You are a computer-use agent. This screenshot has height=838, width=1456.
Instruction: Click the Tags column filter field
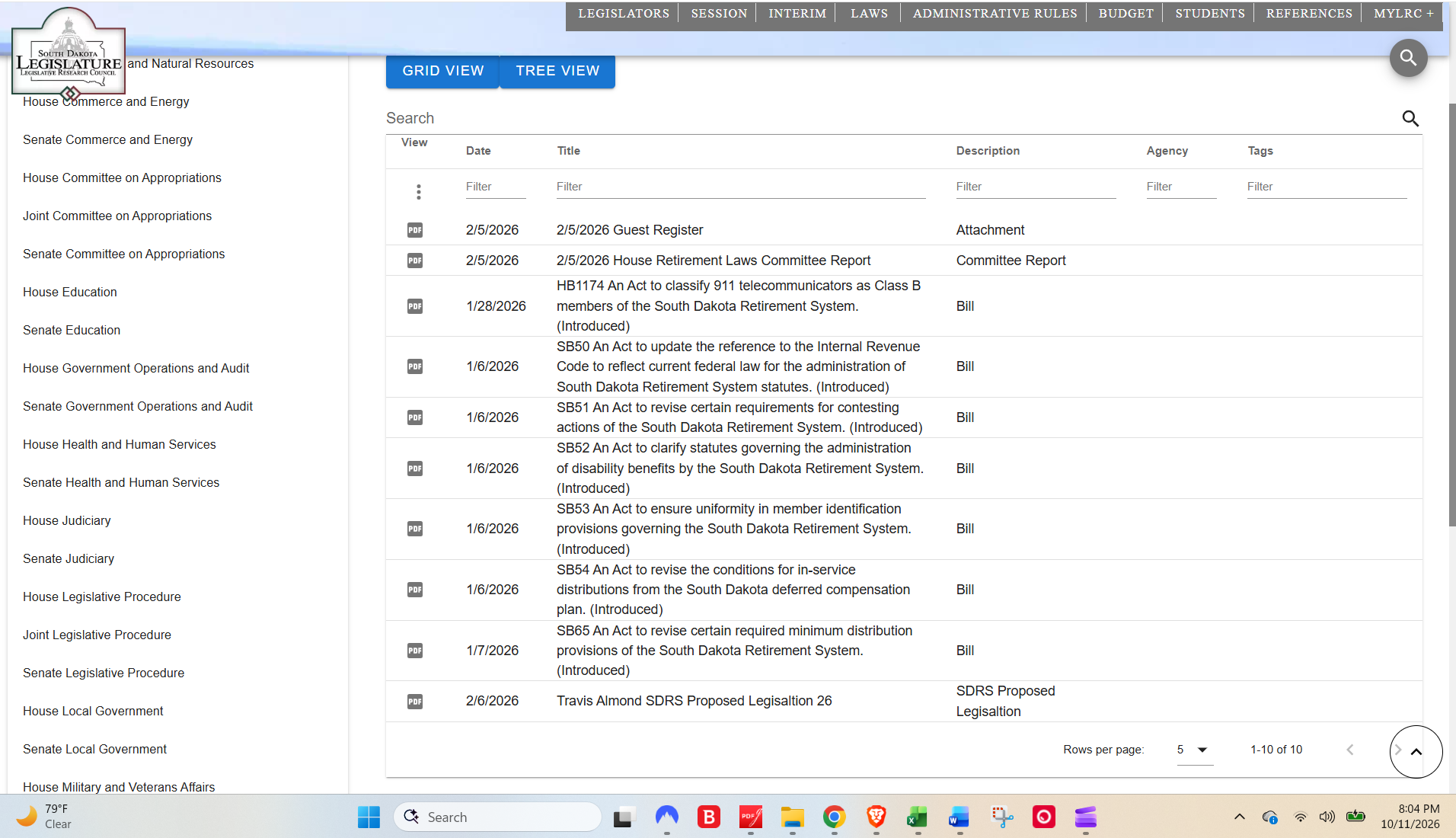click(1327, 187)
